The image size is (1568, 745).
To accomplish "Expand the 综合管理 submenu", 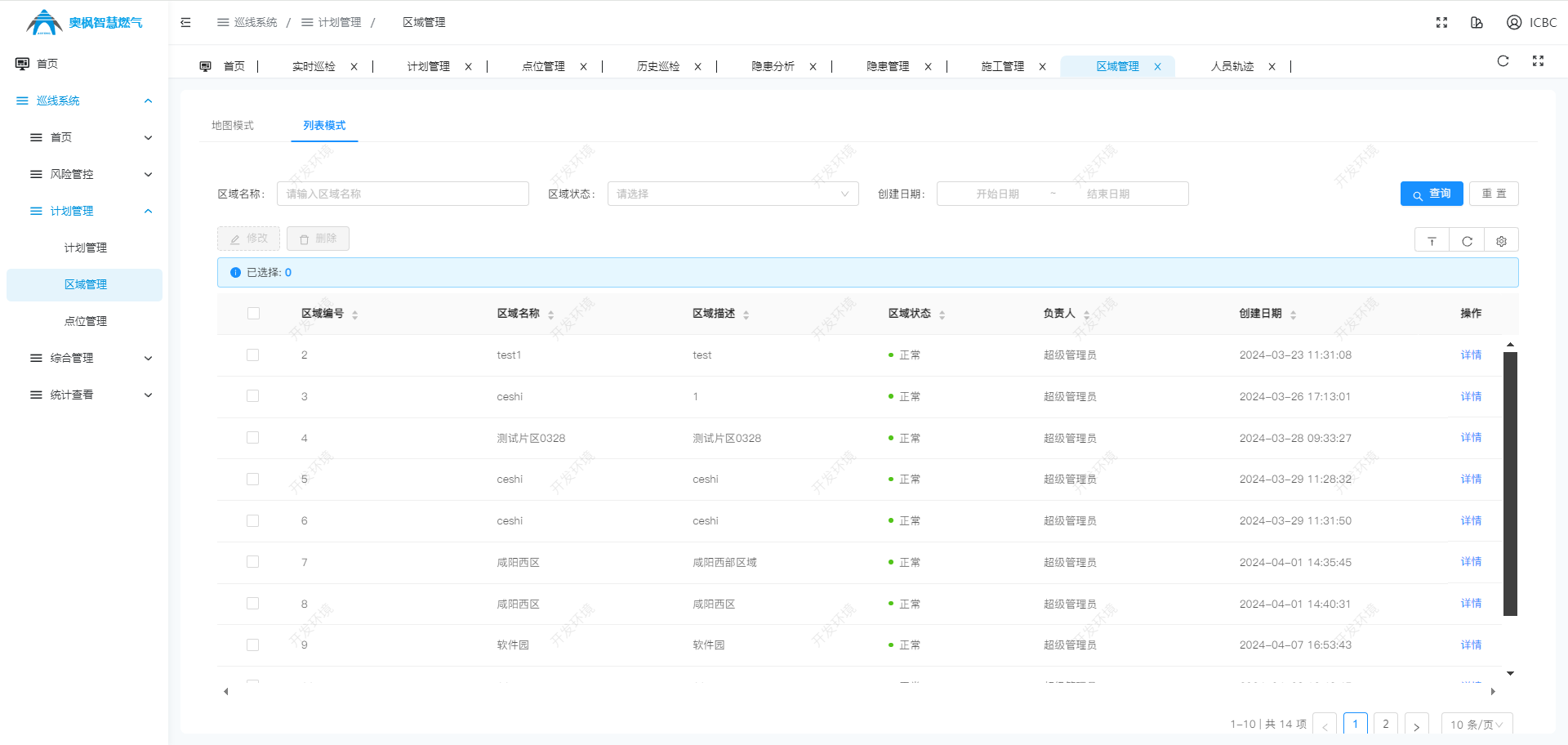I will click(x=84, y=358).
